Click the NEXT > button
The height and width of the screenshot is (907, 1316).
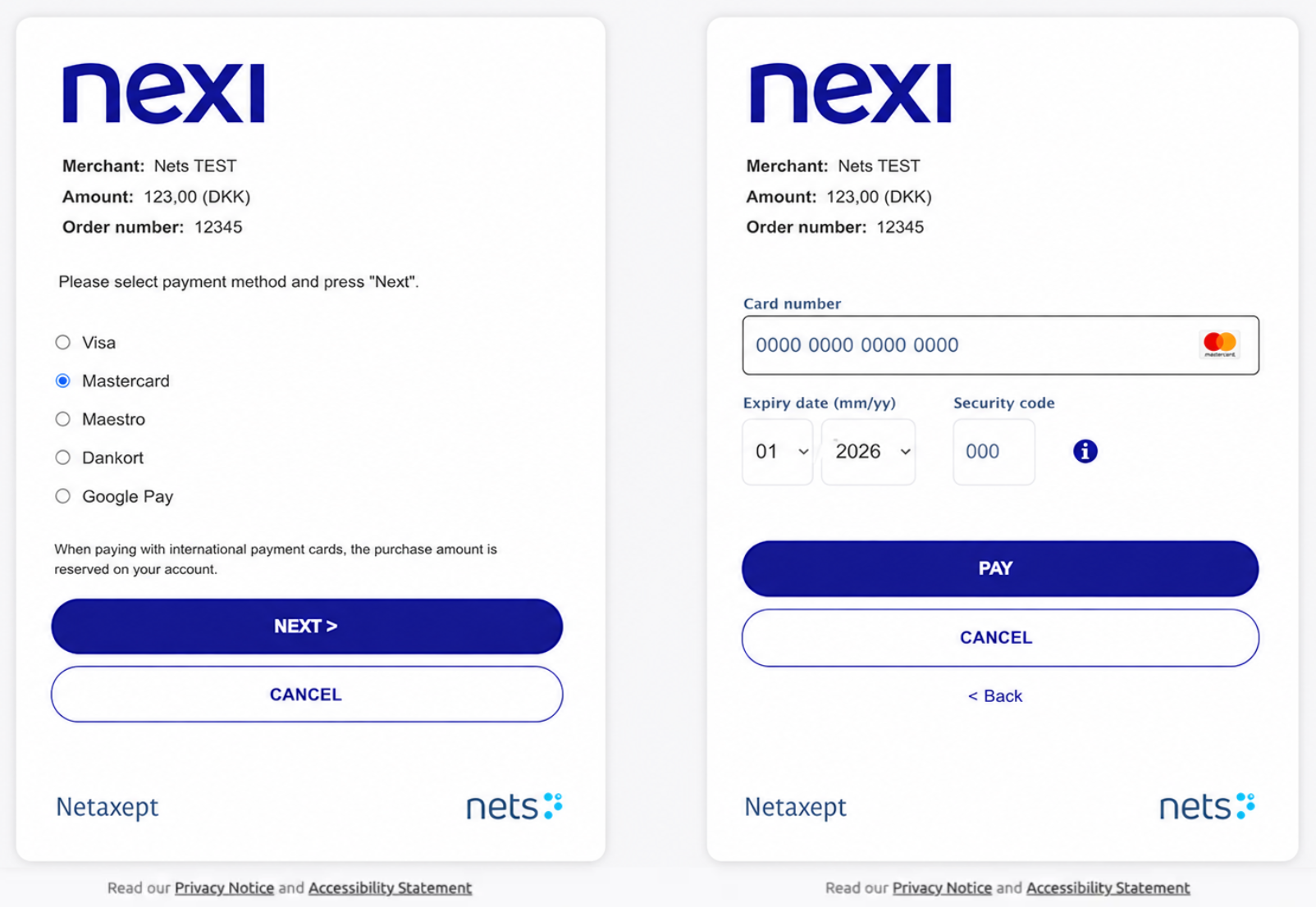307,627
